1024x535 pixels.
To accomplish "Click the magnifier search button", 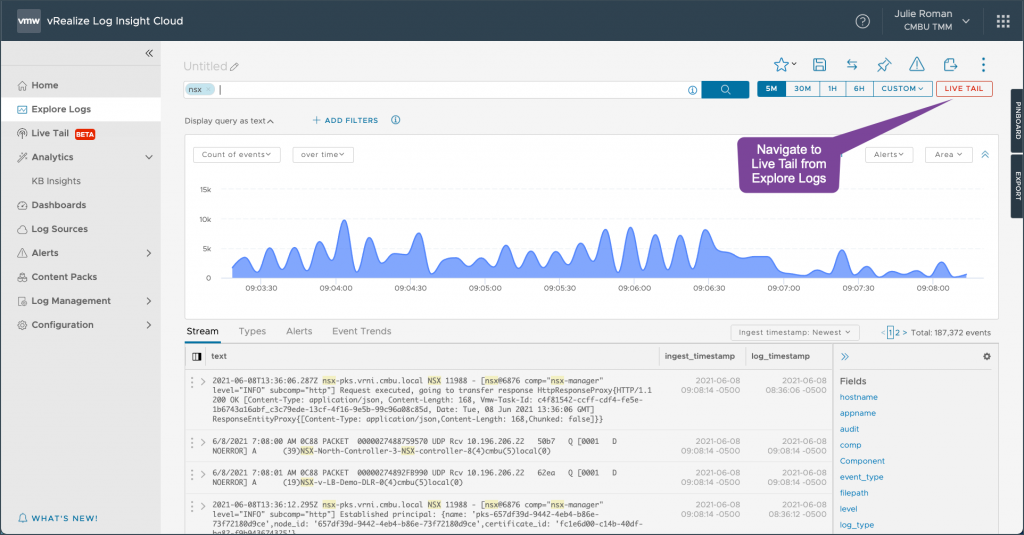I will [x=725, y=89].
